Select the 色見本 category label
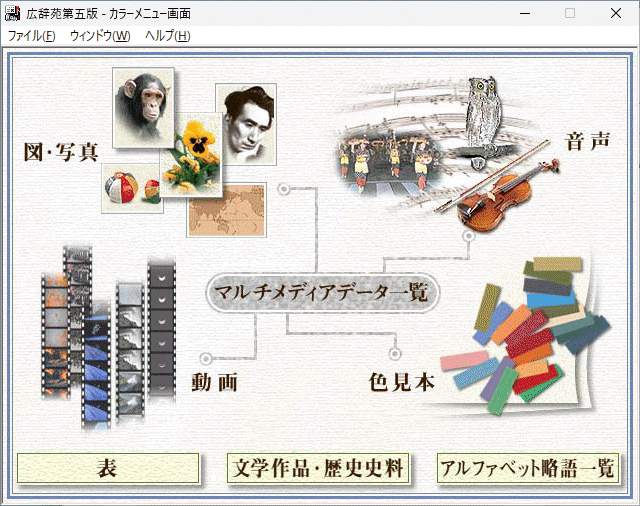This screenshot has height=506, width=640. click(x=402, y=382)
